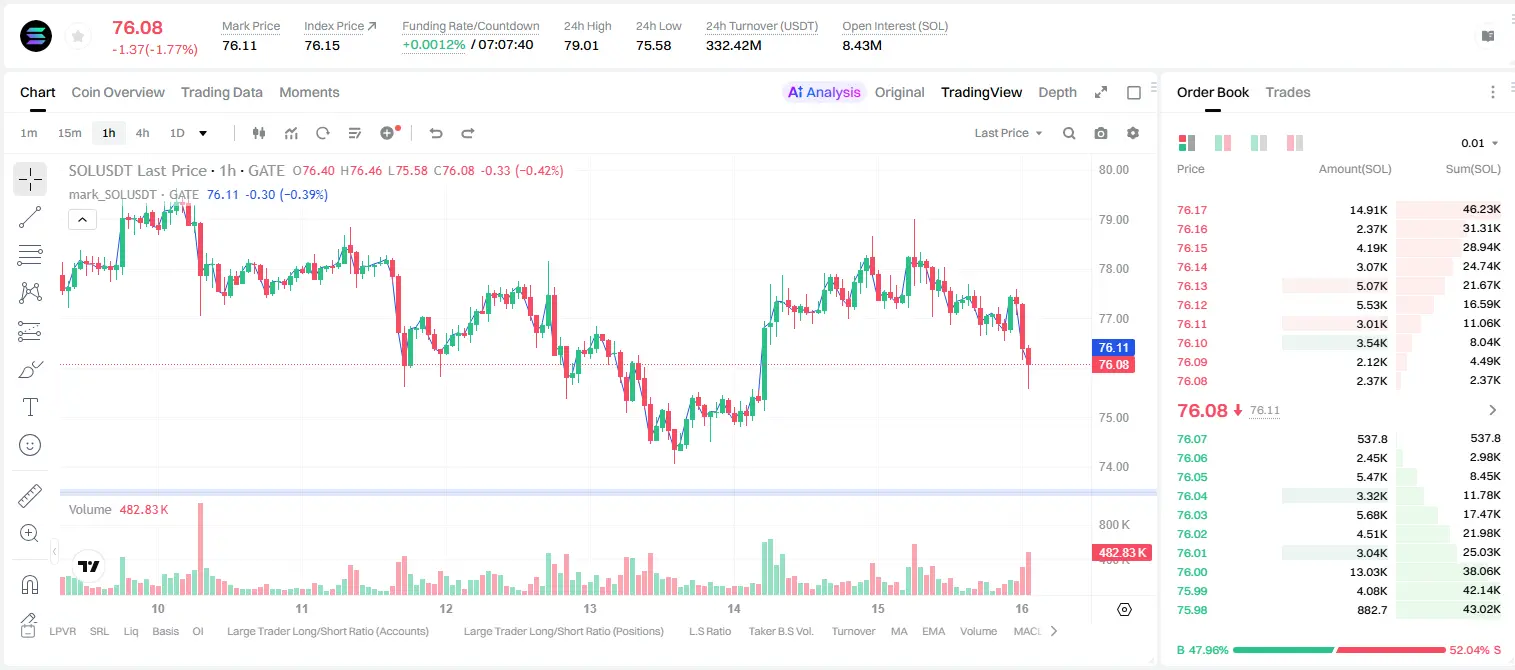This screenshot has height=670, width=1515.
Task: Collapse the indicator legend chevron
Action: click(x=83, y=219)
